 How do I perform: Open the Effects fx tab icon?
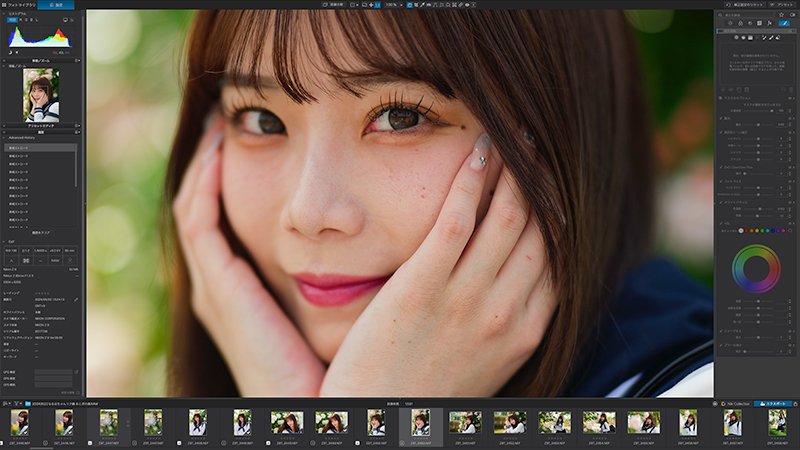tap(769, 23)
